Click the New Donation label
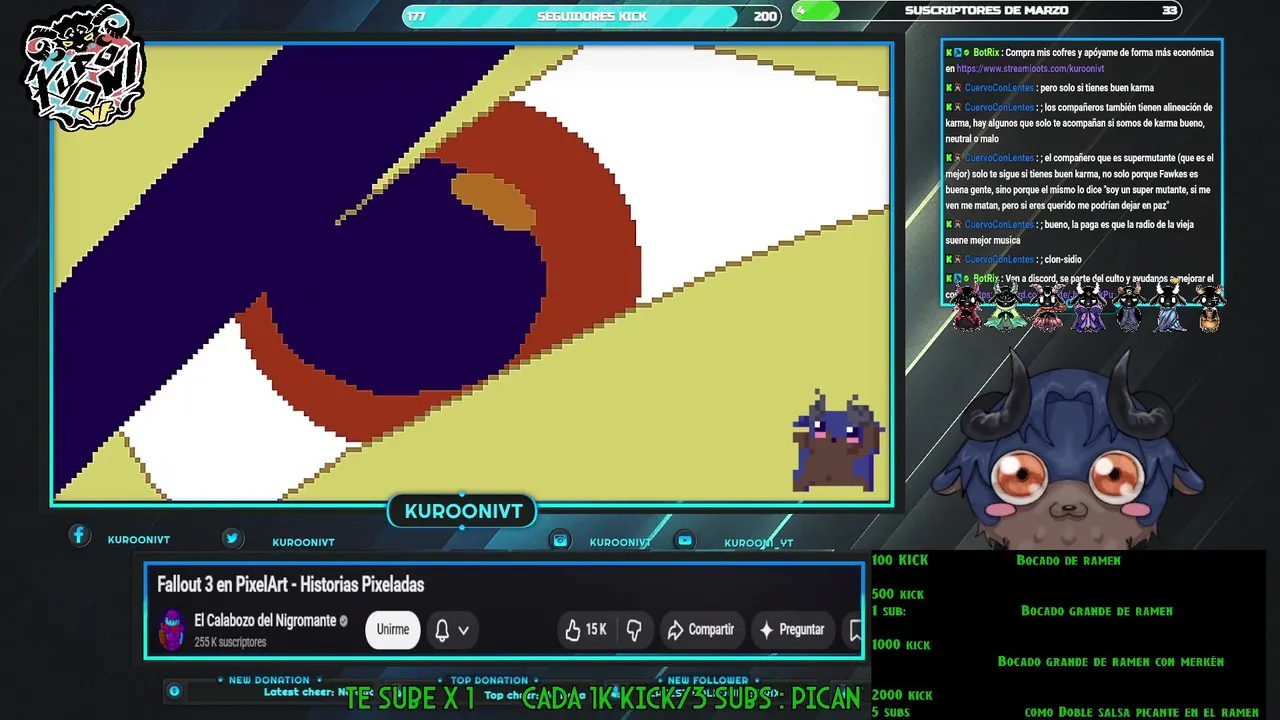The width and height of the screenshot is (1280, 720). pyautogui.click(x=269, y=680)
